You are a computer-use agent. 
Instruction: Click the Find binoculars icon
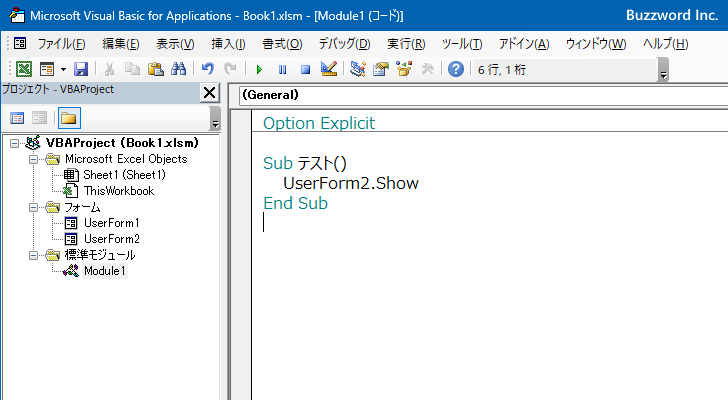tap(178, 69)
